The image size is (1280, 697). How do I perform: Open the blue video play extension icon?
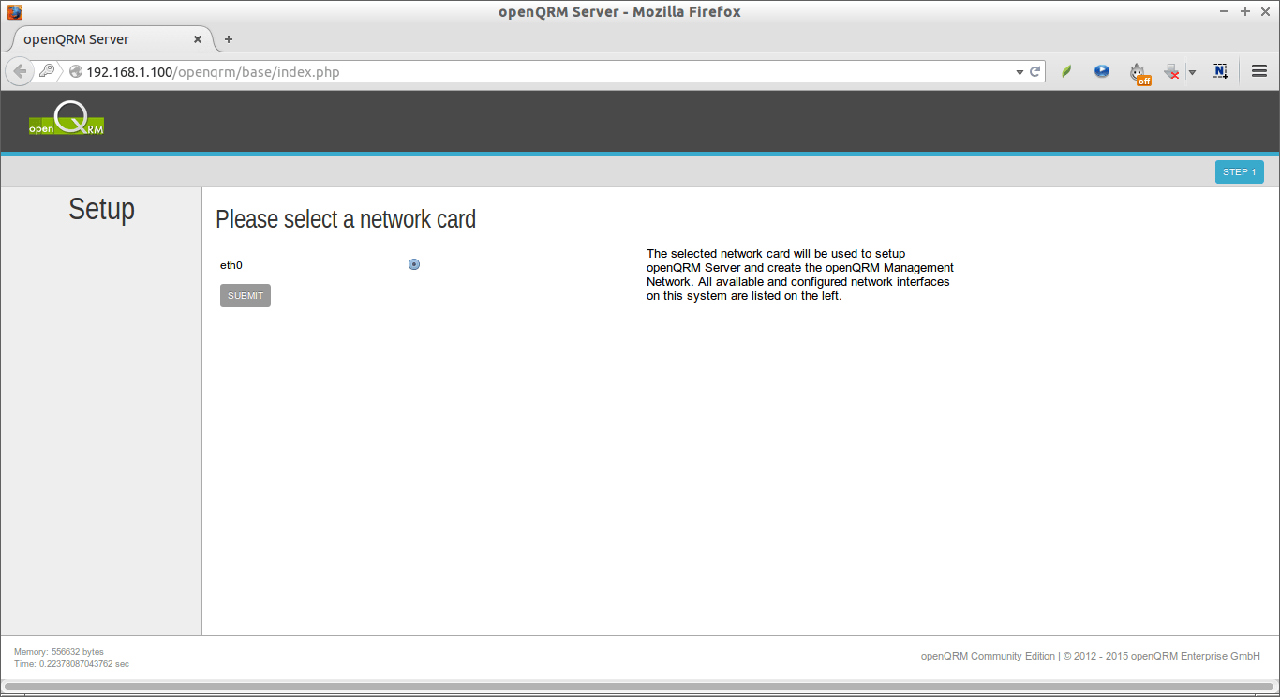pos(1101,72)
